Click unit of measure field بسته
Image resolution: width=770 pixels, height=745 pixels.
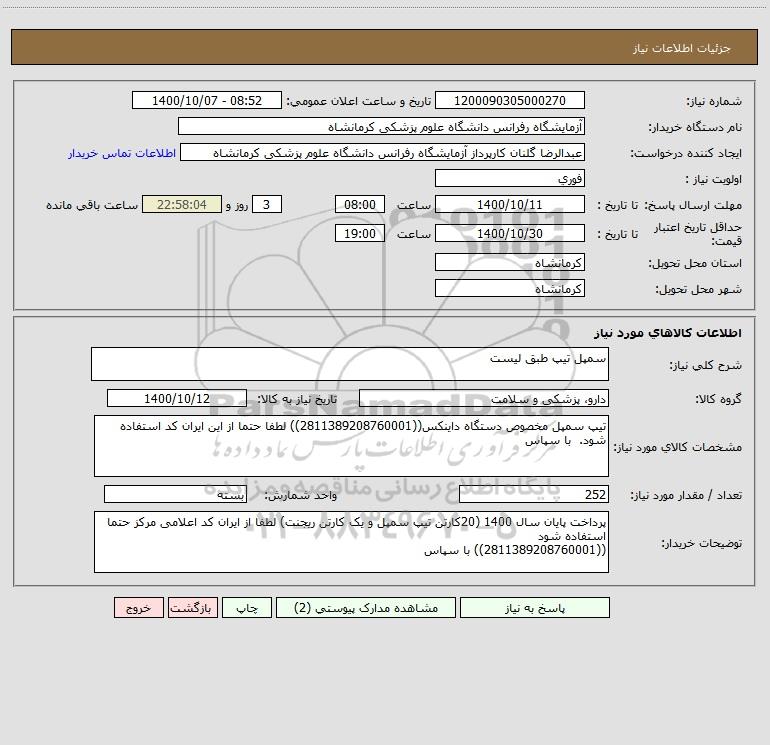point(175,495)
